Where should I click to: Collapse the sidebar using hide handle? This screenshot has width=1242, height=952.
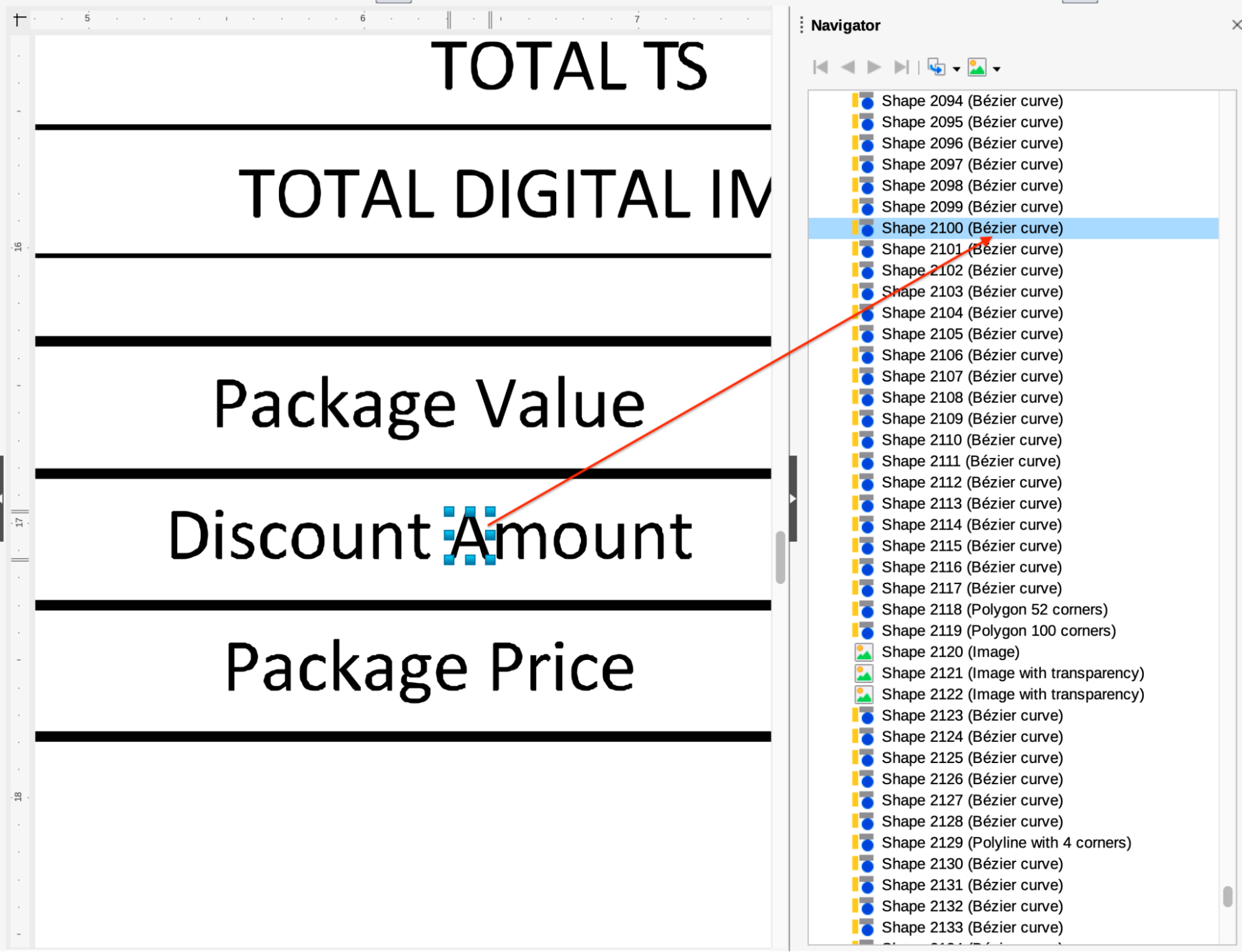[793, 498]
